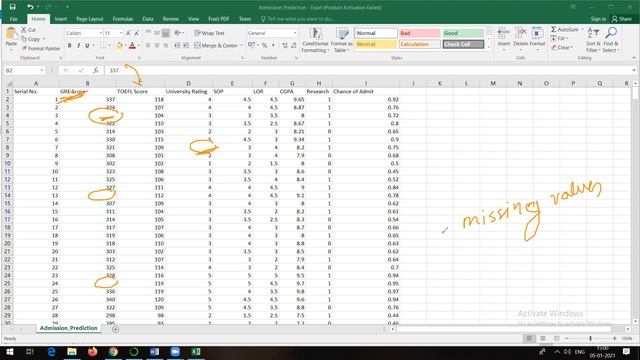Viewport: 640px width, 360px height.
Task: Open Find & Select magnifier
Action: (611, 40)
